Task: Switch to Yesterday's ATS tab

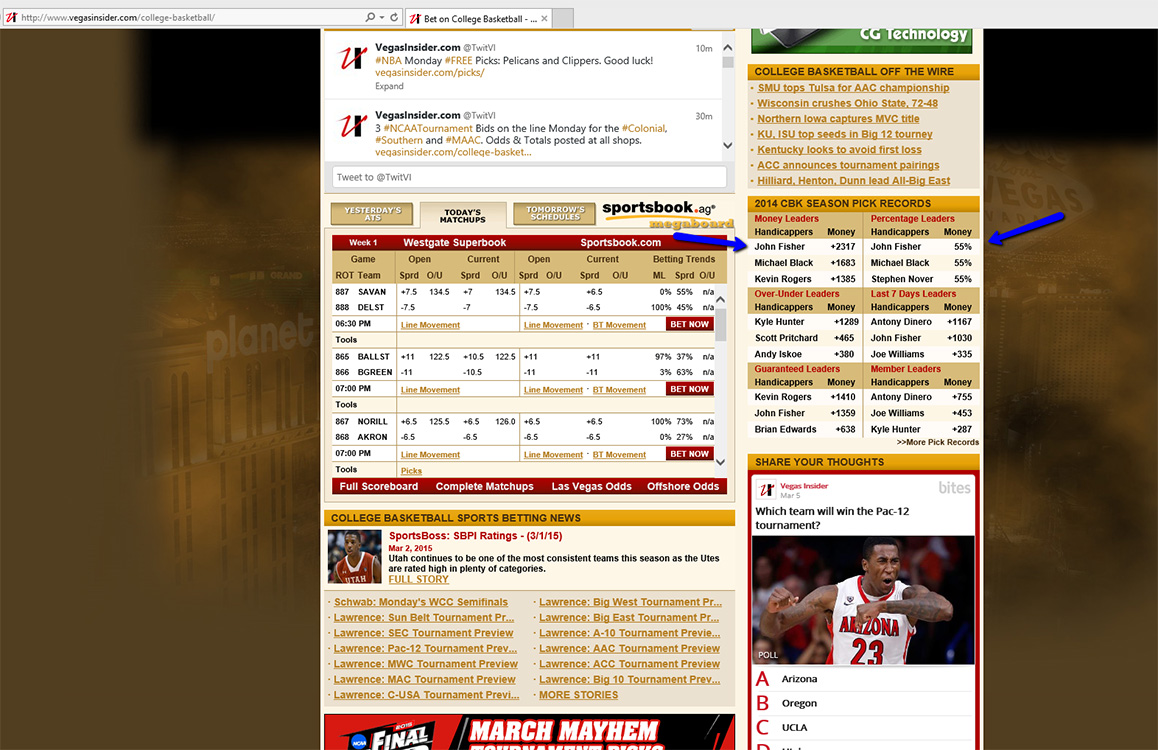Action: [x=372, y=214]
